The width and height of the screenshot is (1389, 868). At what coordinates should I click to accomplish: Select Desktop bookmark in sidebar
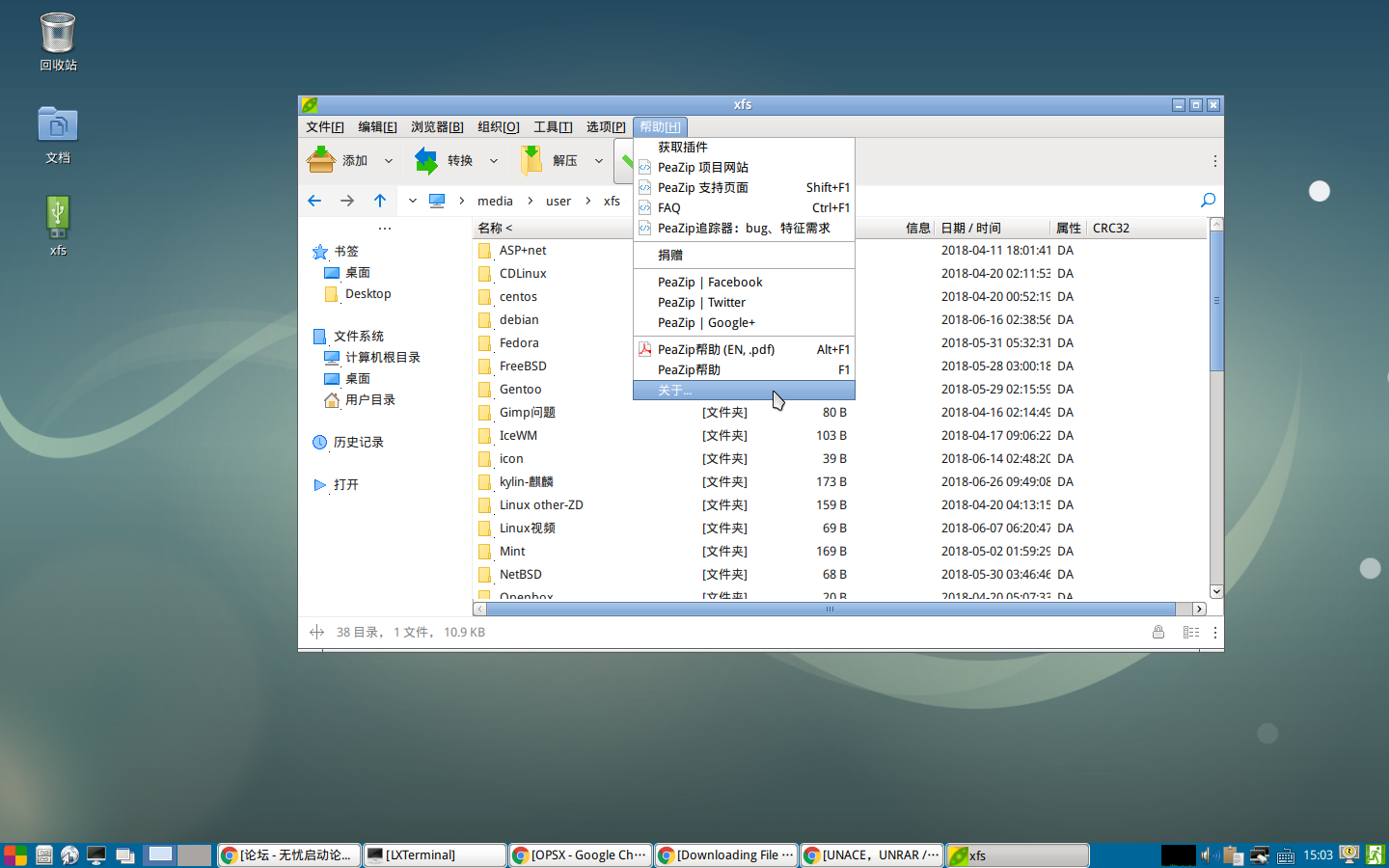368,293
